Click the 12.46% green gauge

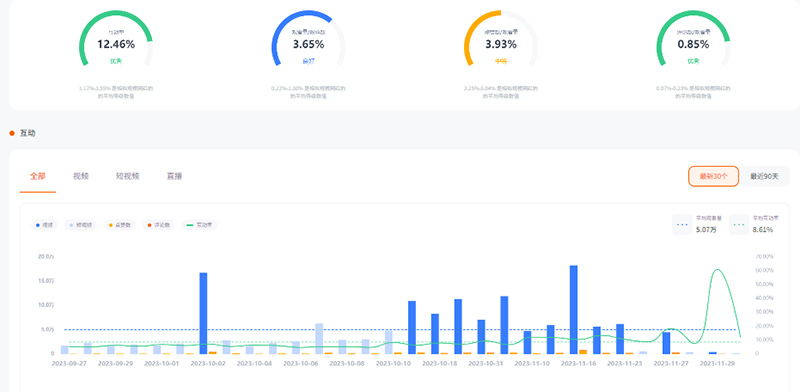(x=116, y=40)
